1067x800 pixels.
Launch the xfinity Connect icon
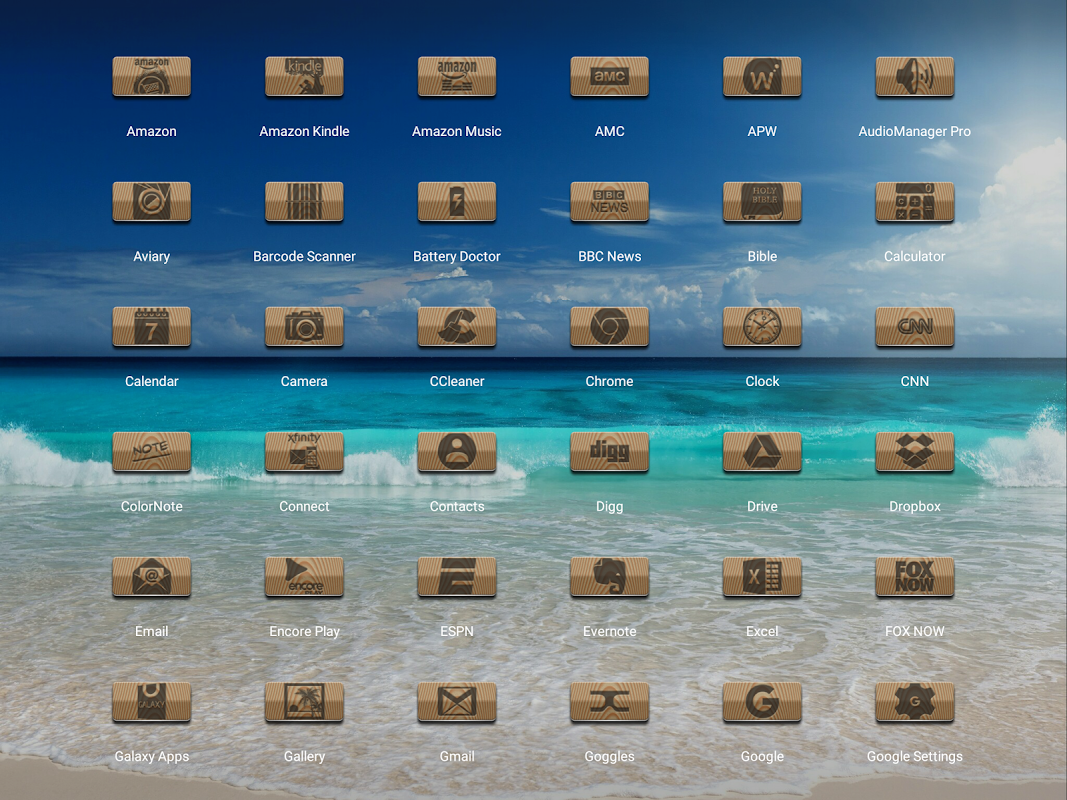tap(304, 452)
